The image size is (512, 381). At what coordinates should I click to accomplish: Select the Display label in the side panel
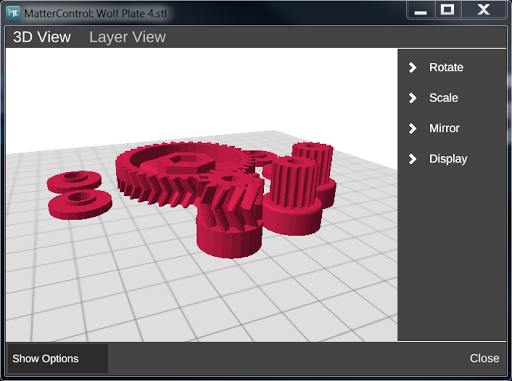[x=448, y=159]
